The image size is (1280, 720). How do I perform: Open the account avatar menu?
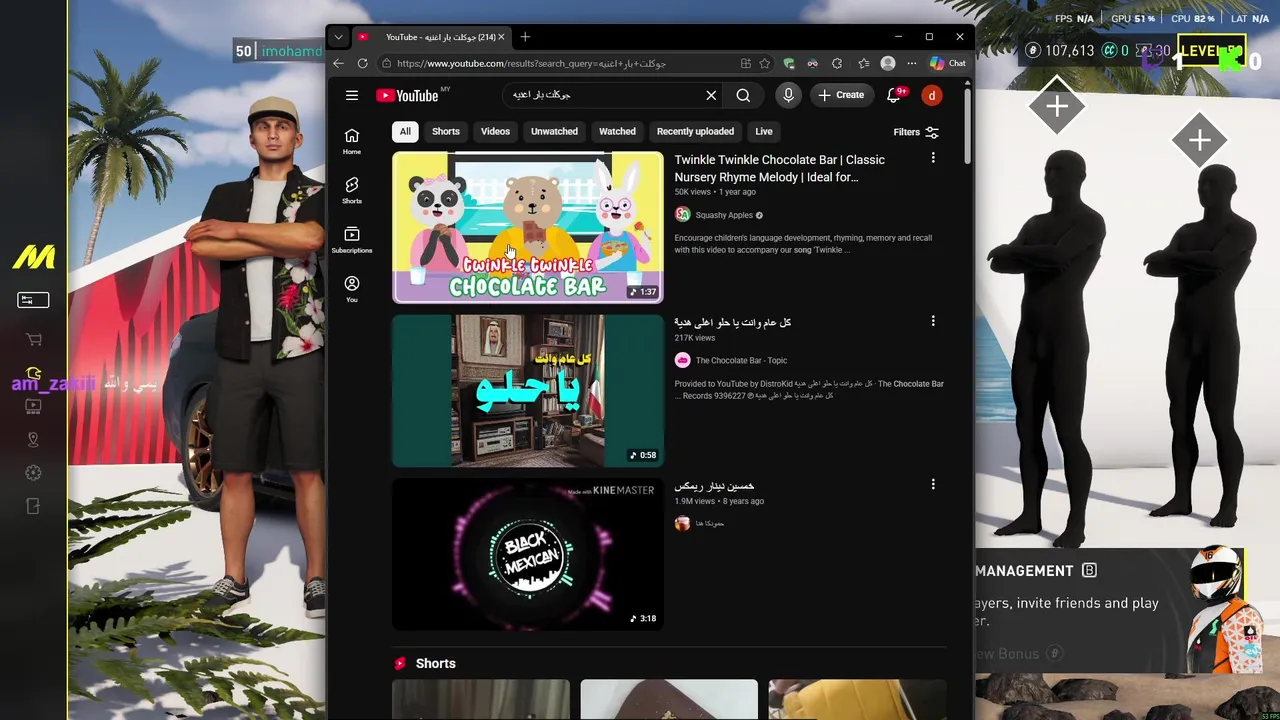tap(931, 95)
